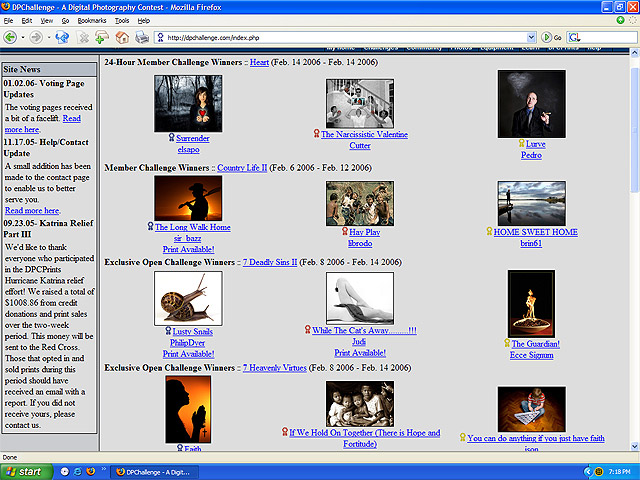This screenshot has height=480, width=640.
Task: Open the Back button history dropdown arrow
Action: tap(22, 37)
